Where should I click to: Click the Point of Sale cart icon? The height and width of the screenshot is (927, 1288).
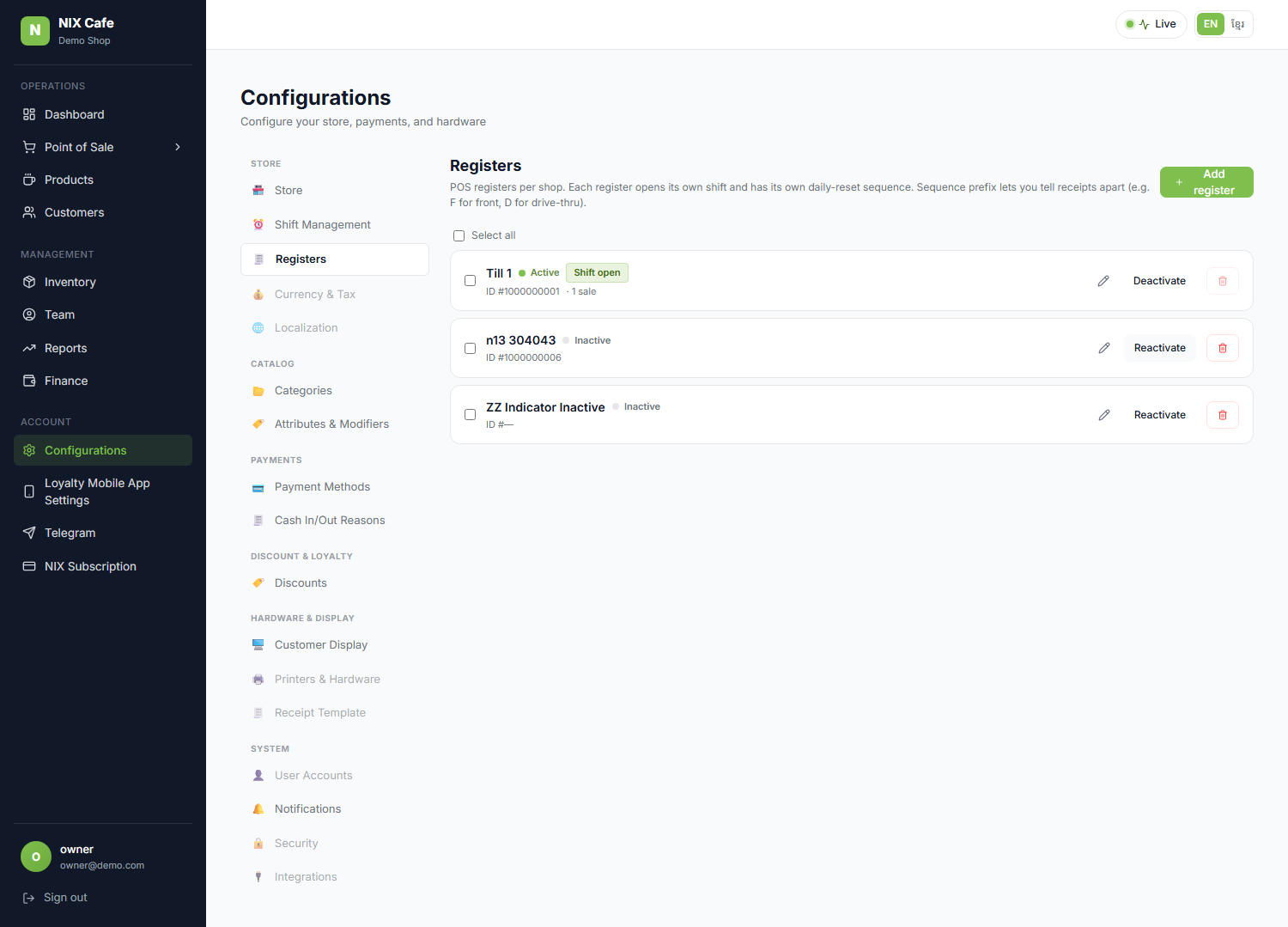coord(29,147)
